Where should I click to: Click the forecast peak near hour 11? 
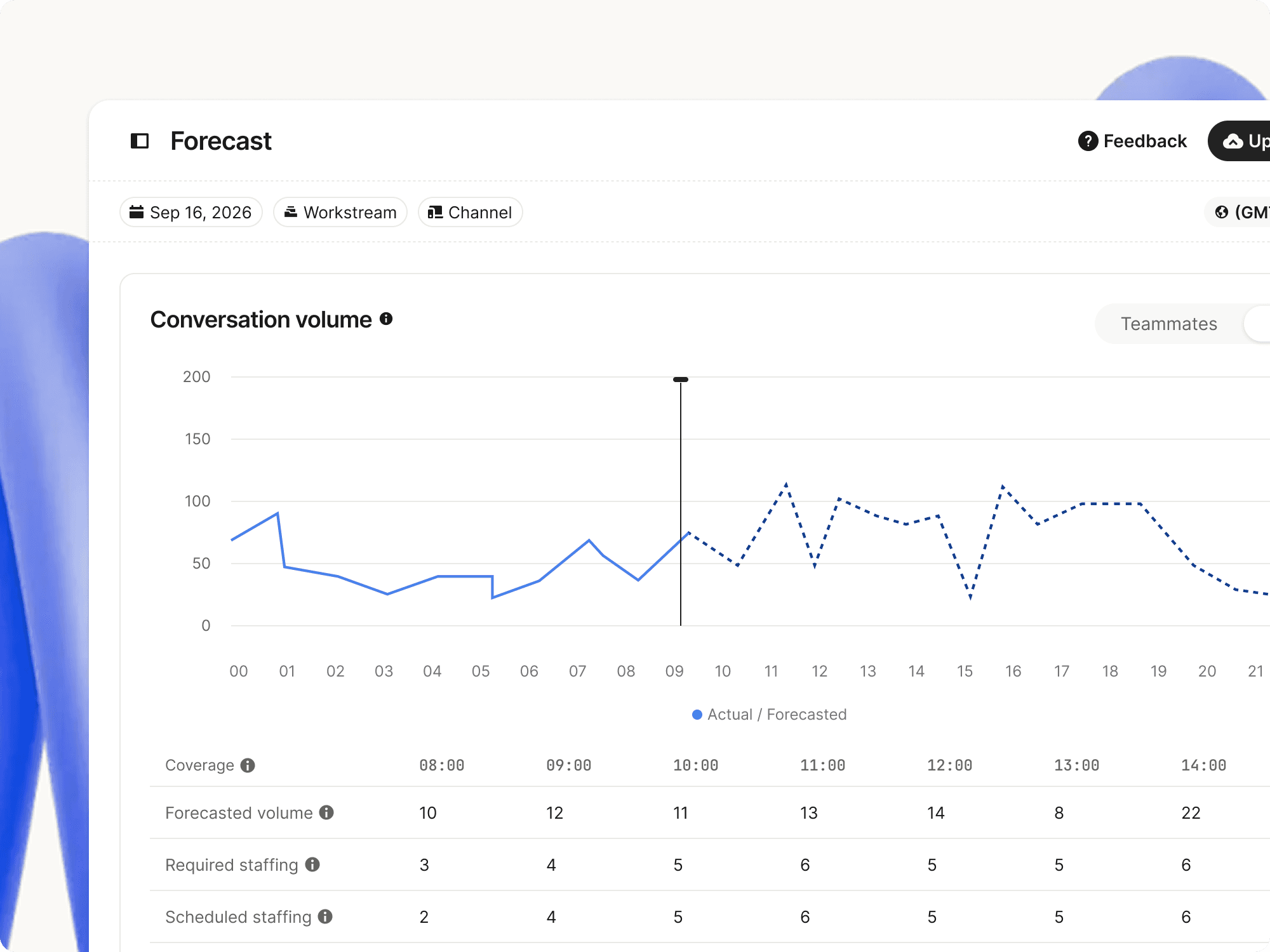[x=786, y=485]
